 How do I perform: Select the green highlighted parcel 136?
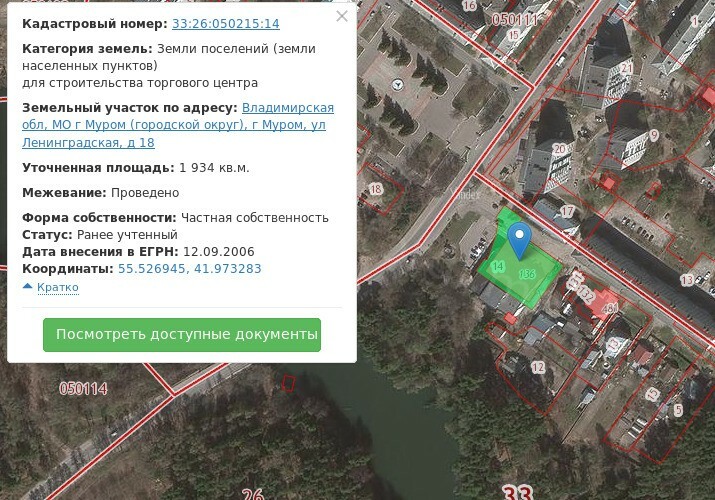coord(527,273)
